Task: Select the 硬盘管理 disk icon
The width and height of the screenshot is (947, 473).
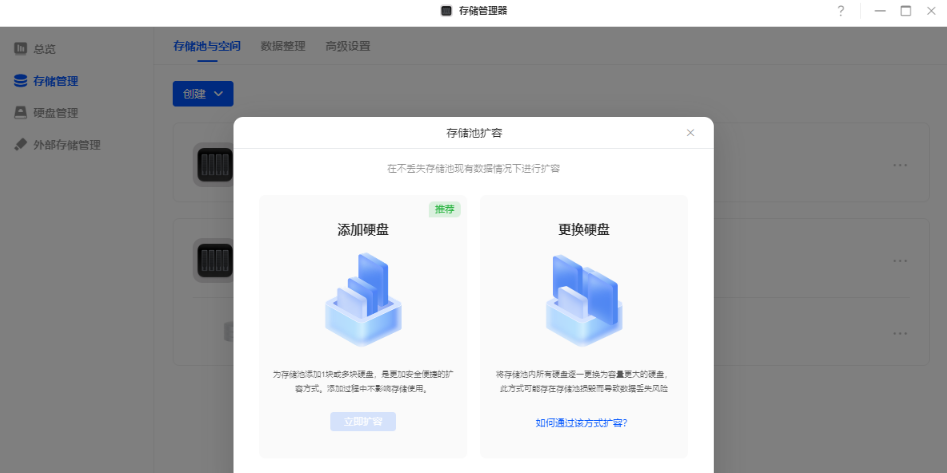Action: 20,113
